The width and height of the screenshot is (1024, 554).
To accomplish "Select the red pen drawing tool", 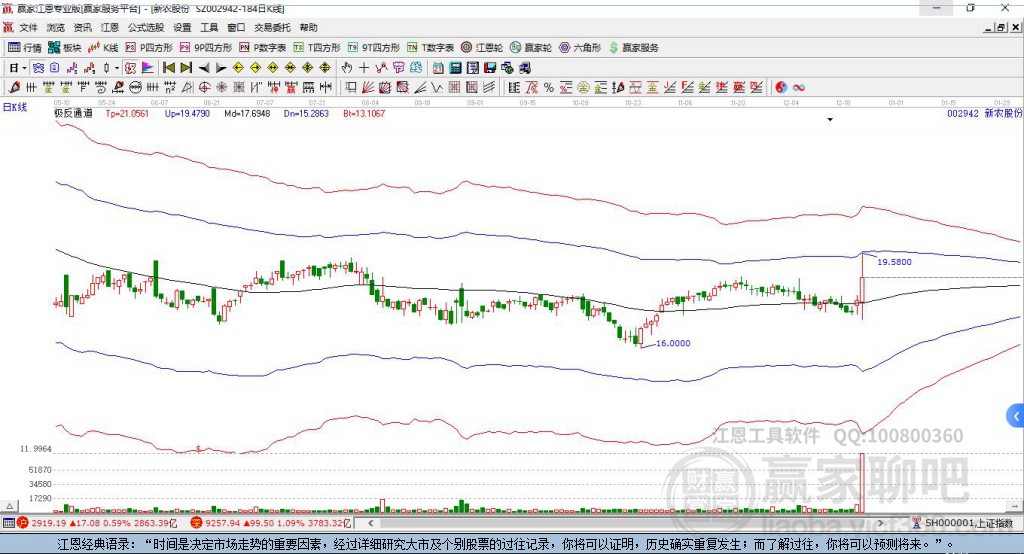I will click(14, 88).
